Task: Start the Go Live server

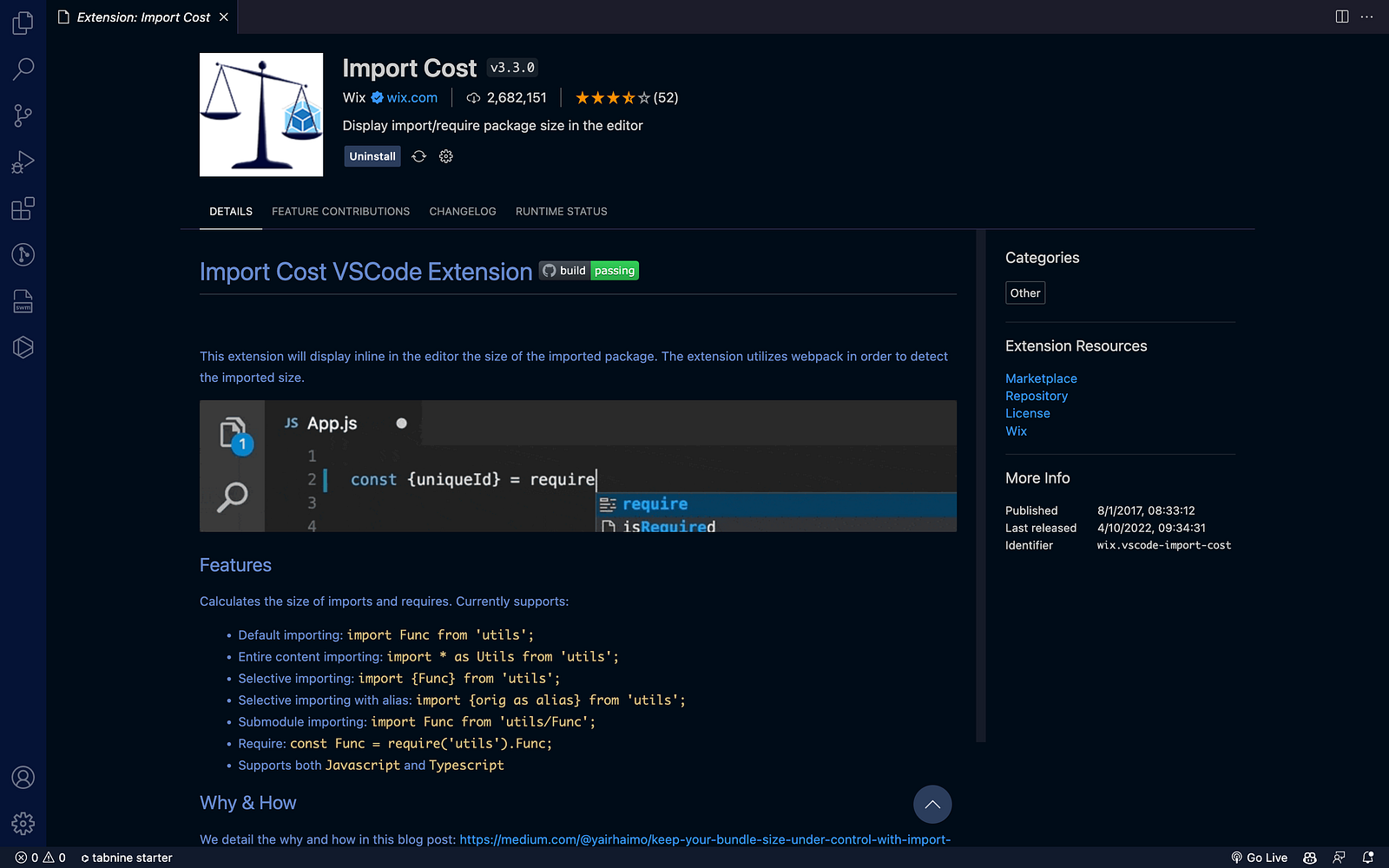Action: coord(1260,858)
